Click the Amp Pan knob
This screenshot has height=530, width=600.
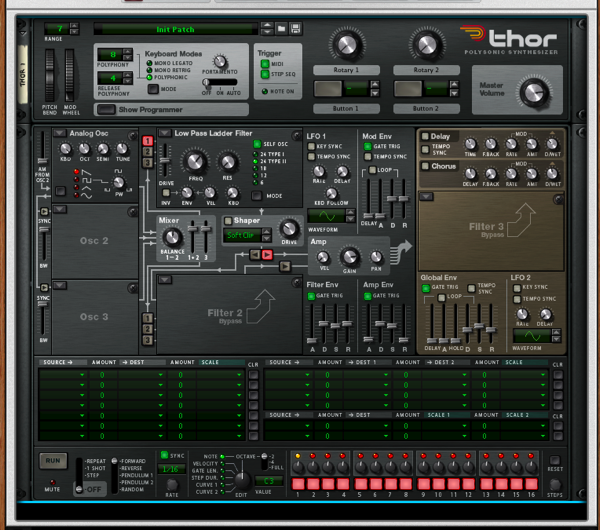tap(376, 257)
